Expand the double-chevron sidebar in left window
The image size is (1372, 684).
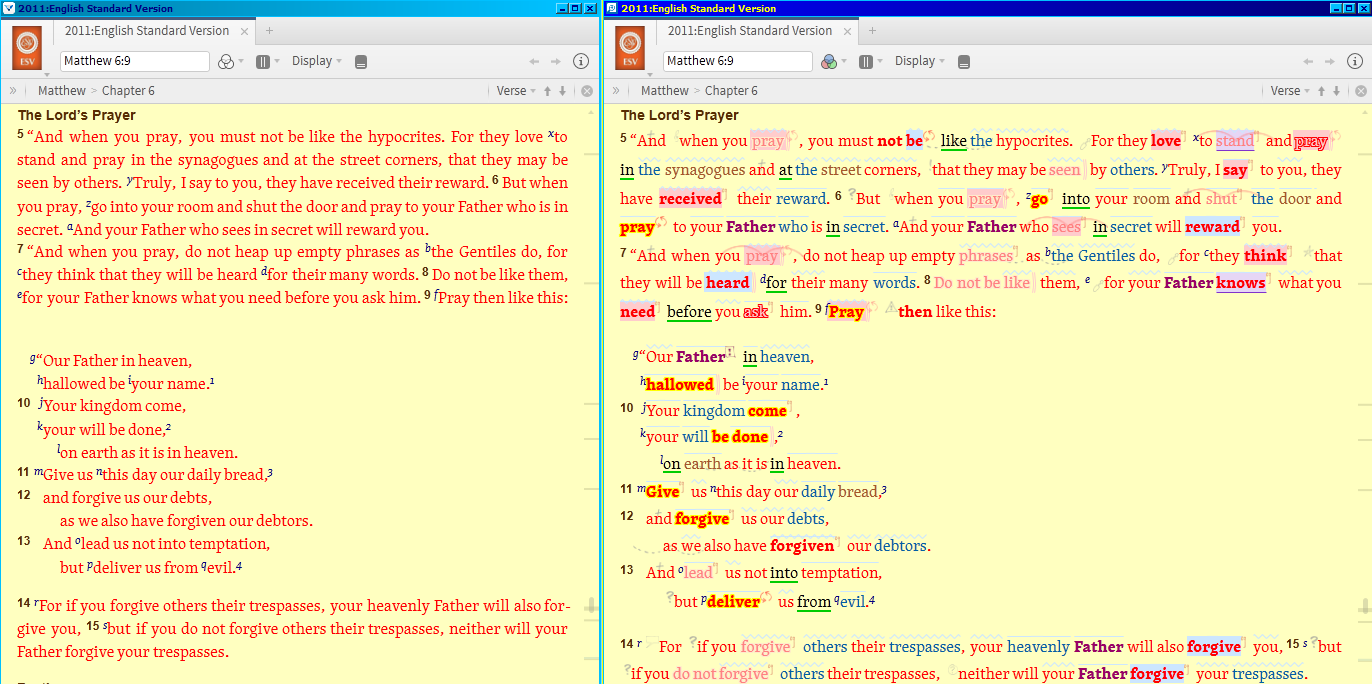click(x=13, y=91)
